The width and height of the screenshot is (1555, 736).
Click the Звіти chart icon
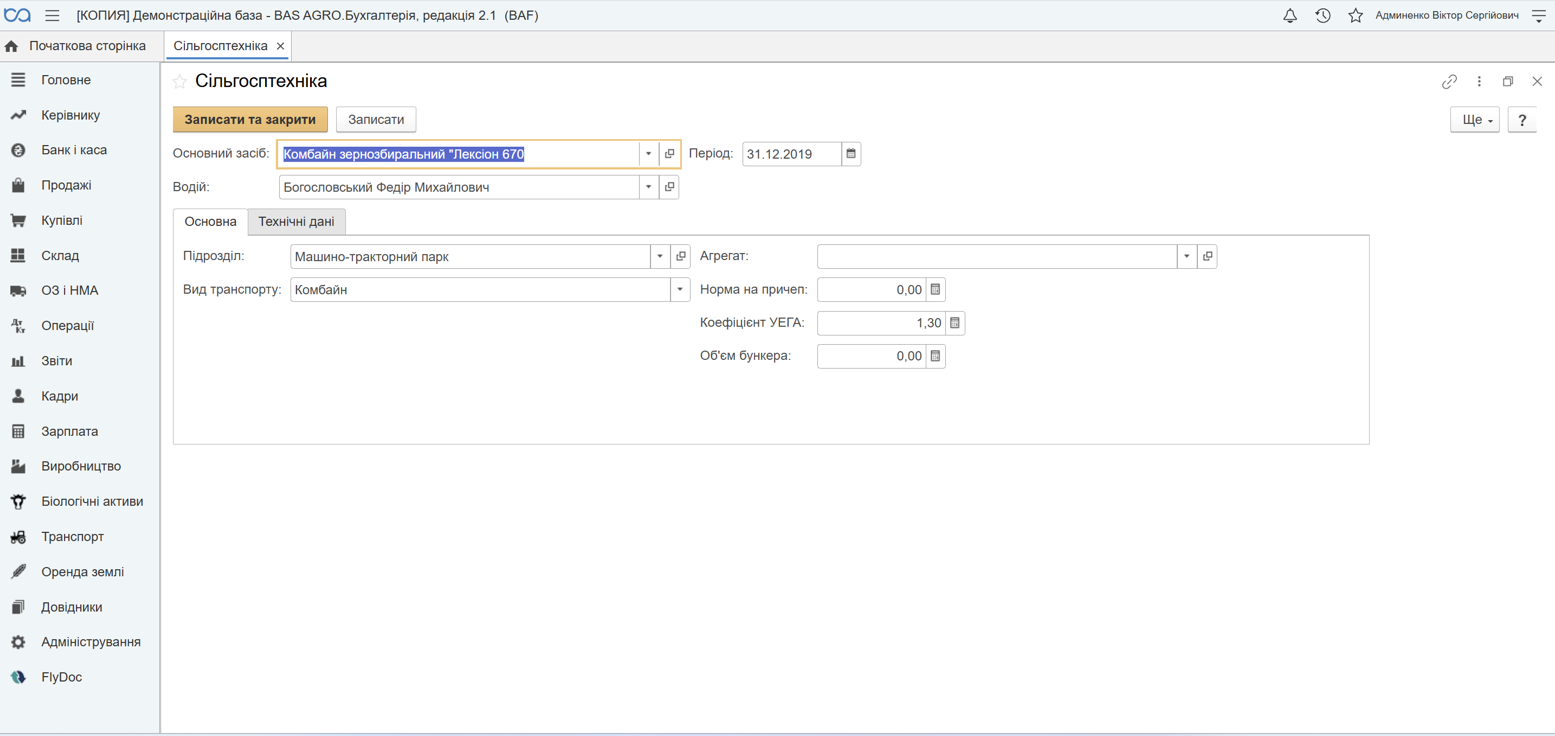coord(18,361)
